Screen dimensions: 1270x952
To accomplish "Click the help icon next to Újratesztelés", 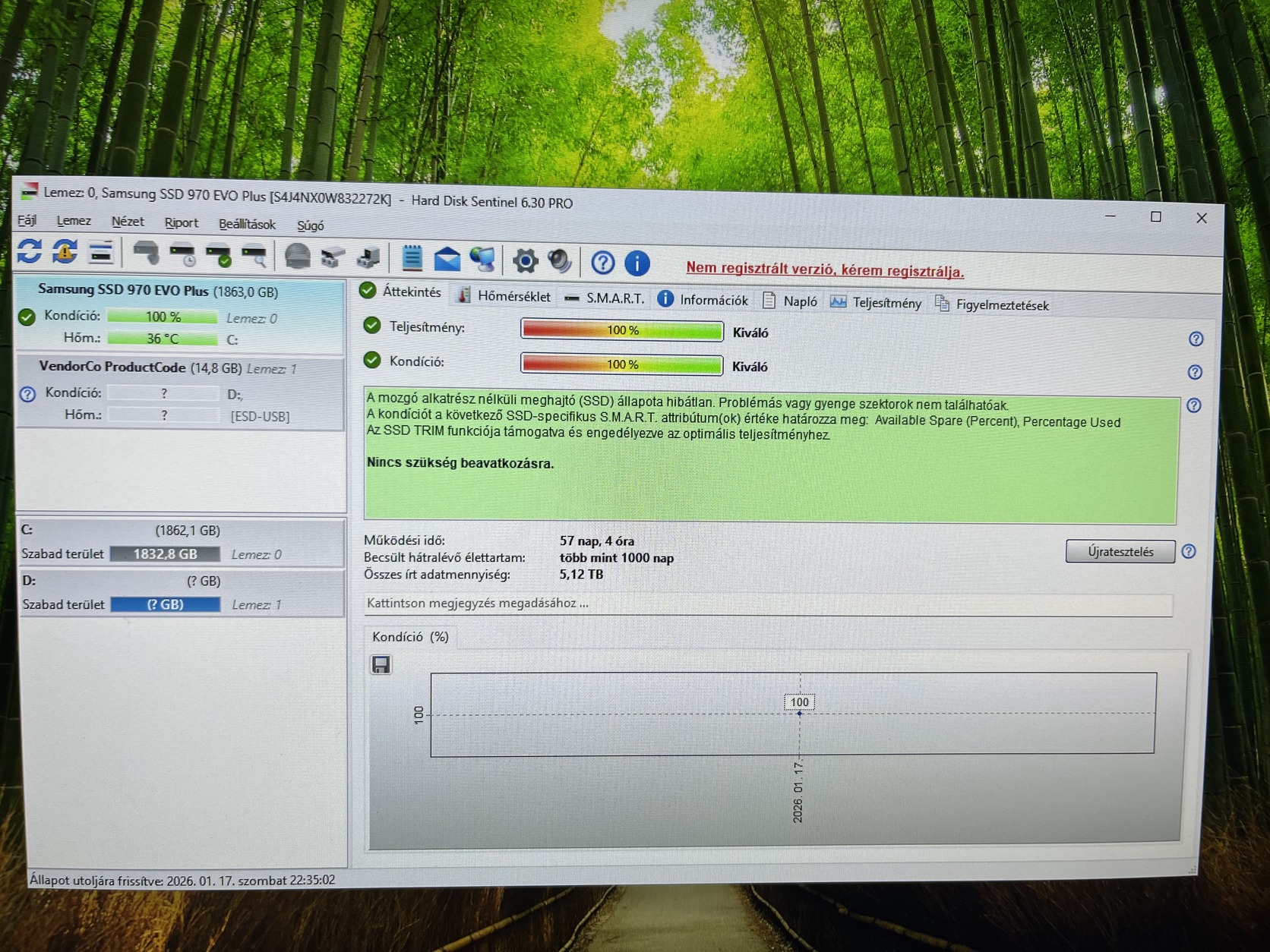I will pyautogui.click(x=1189, y=552).
